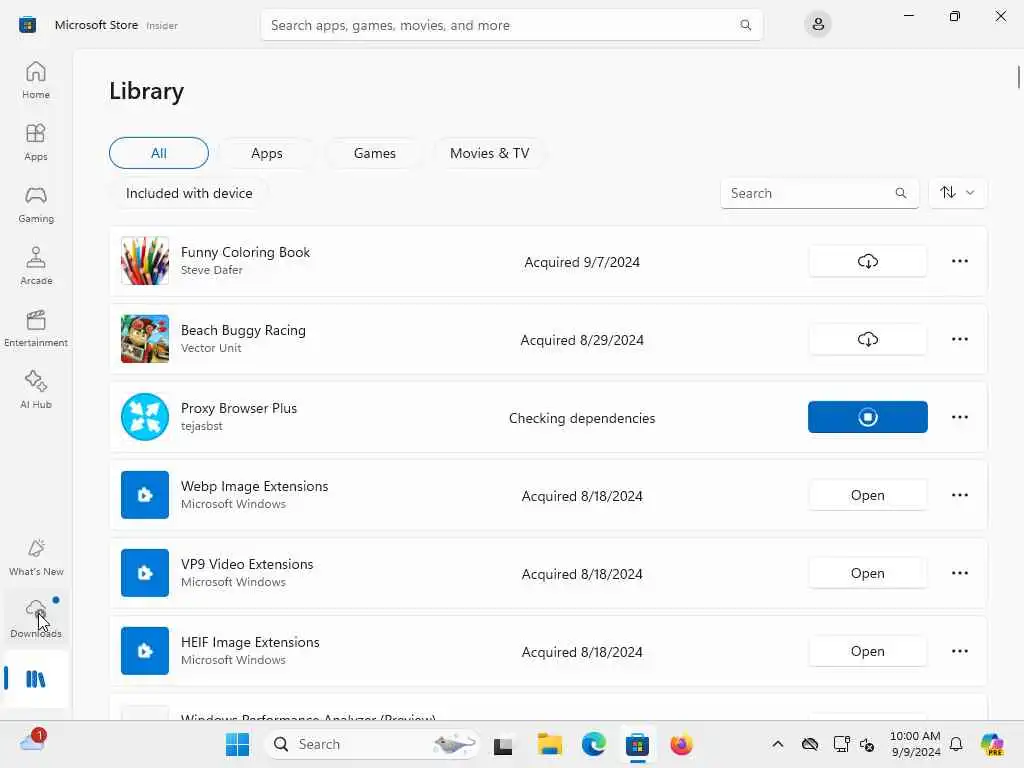
Task: Open Task View on the taskbar
Action: (x=503, y=744)
